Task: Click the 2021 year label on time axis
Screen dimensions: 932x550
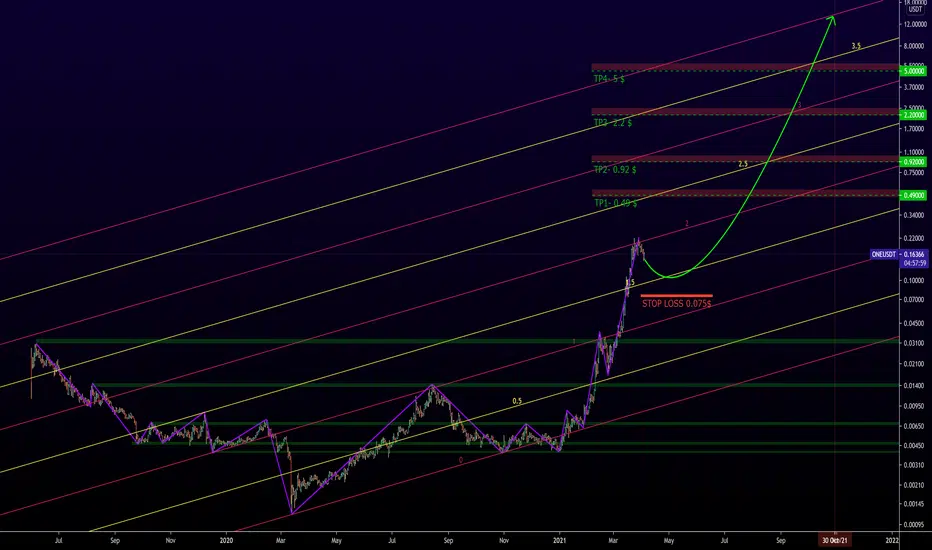Action: pos(559,540)
